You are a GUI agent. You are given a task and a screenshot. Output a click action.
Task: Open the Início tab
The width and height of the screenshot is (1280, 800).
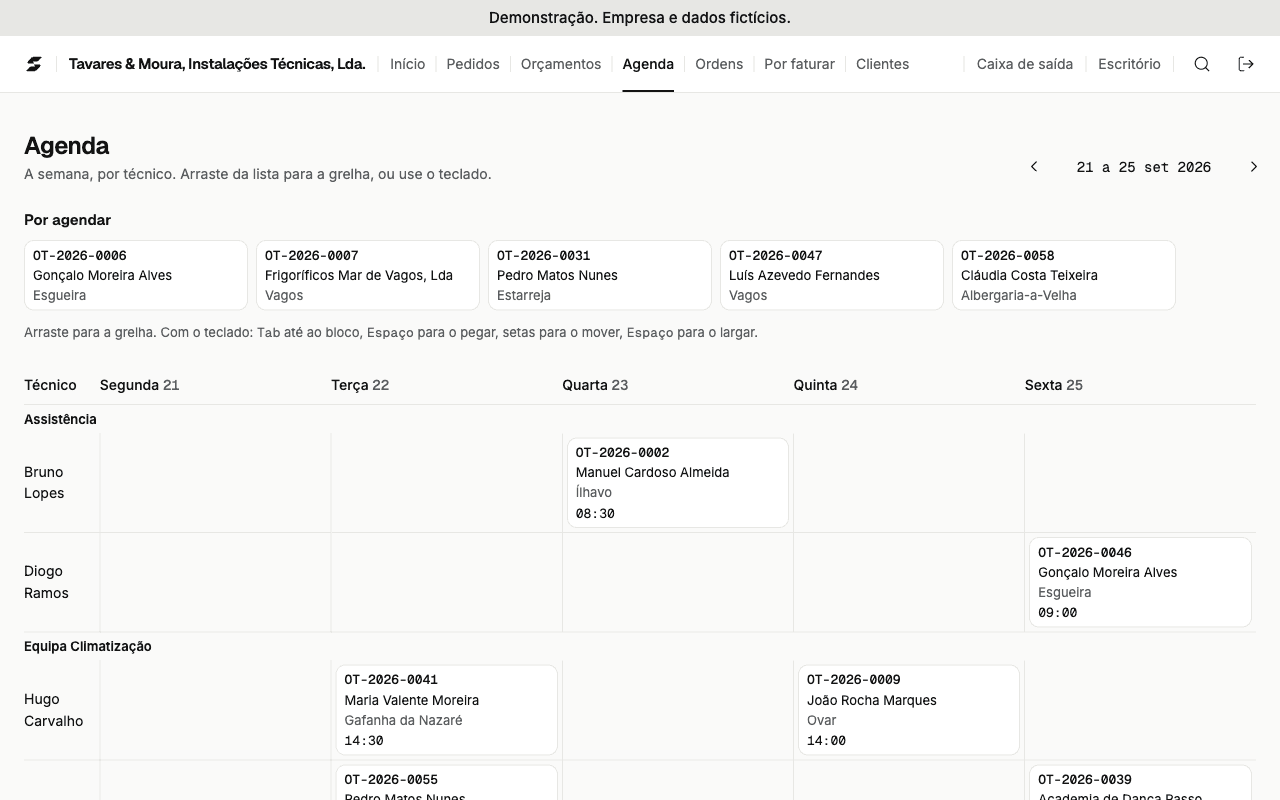(x=407, y=64)
